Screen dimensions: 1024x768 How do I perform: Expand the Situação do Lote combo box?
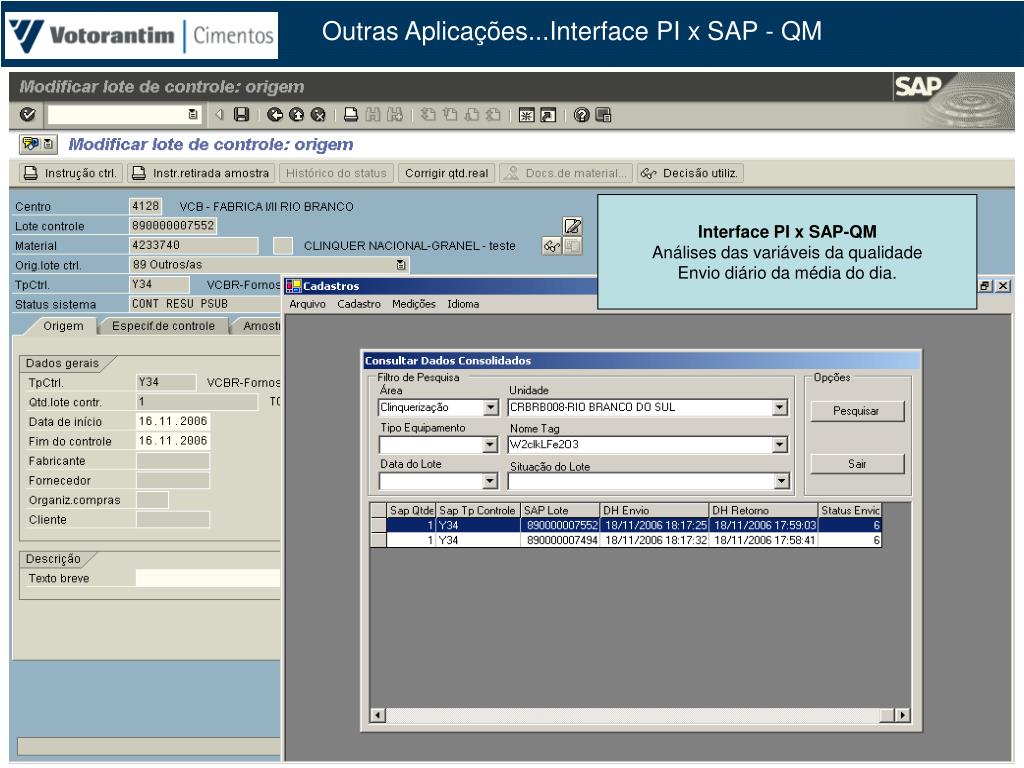pos(781,481)
